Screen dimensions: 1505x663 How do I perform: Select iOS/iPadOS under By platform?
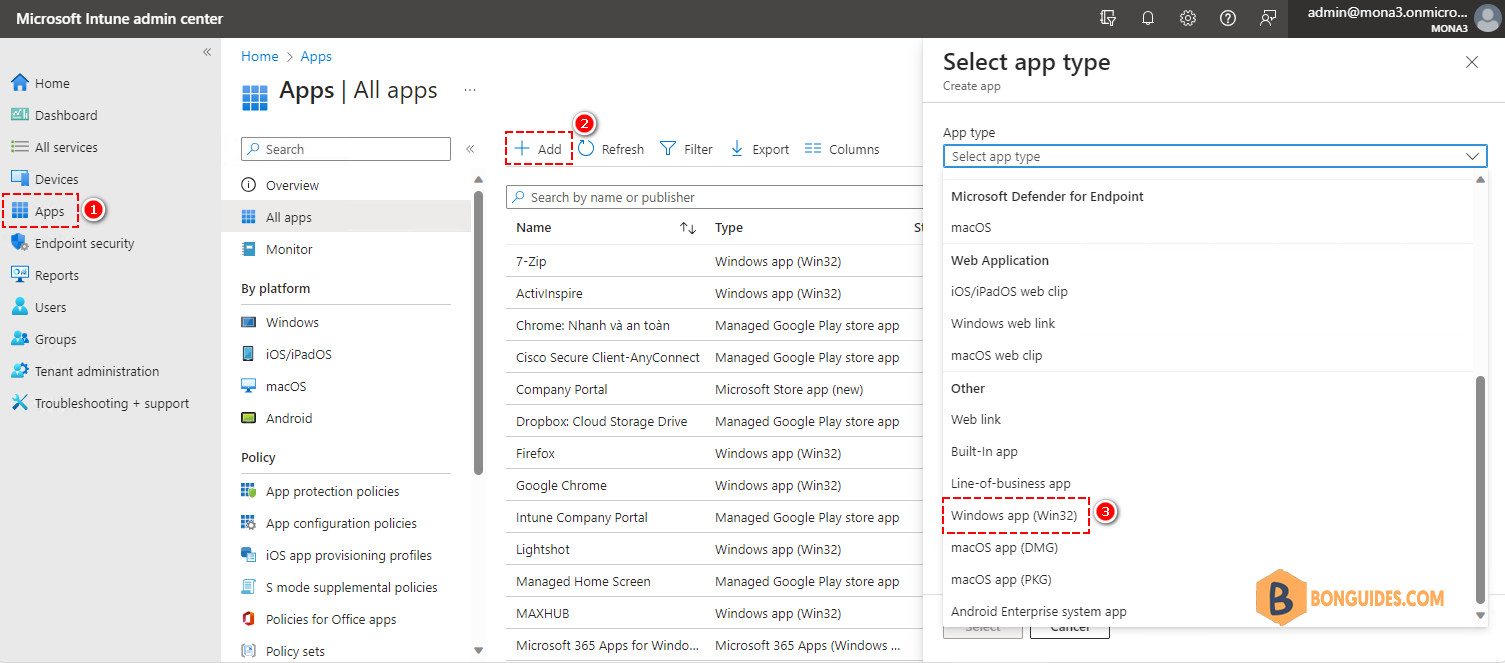(298, 354)
